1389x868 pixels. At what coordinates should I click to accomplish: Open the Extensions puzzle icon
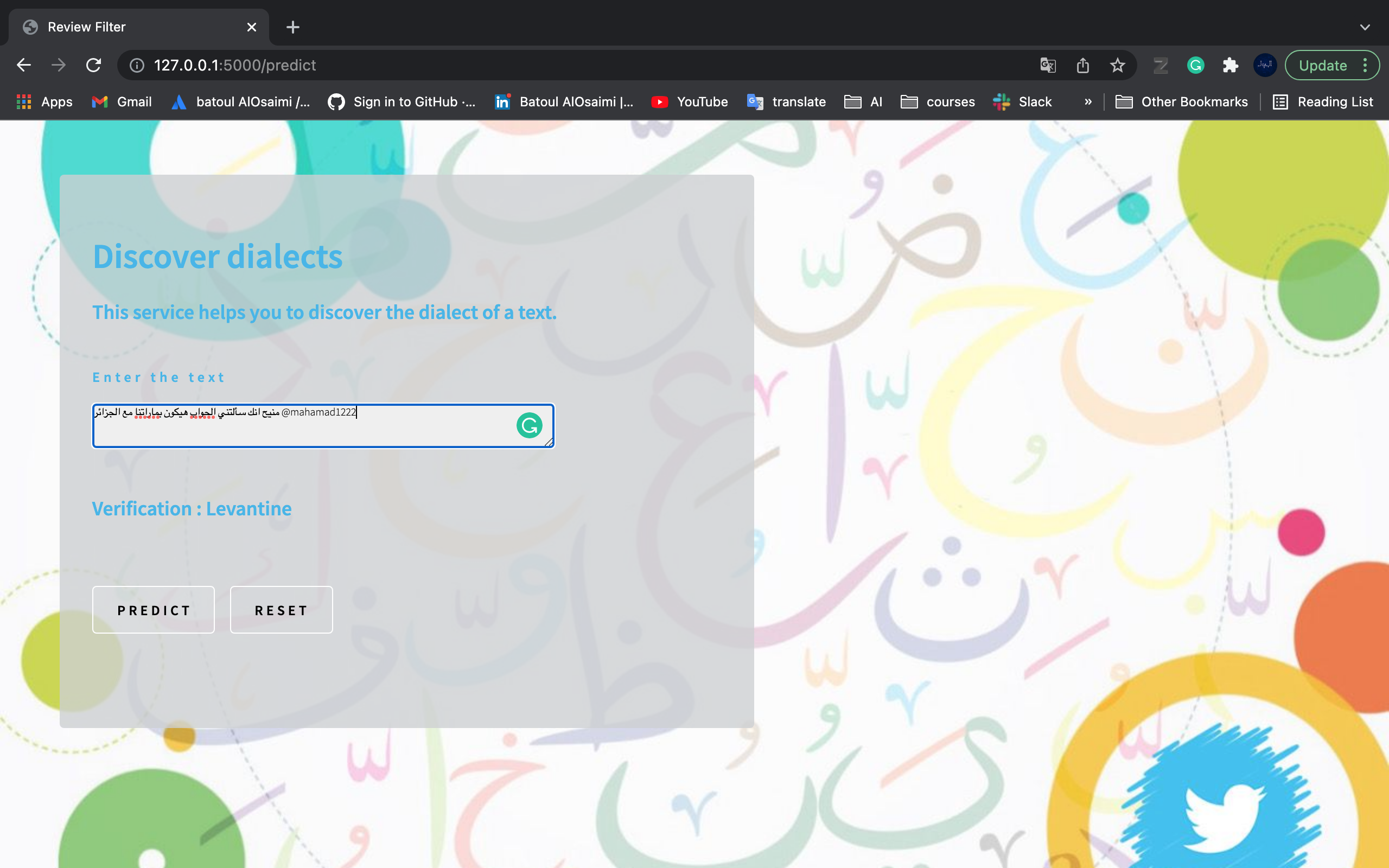(x=1230, y=66)
